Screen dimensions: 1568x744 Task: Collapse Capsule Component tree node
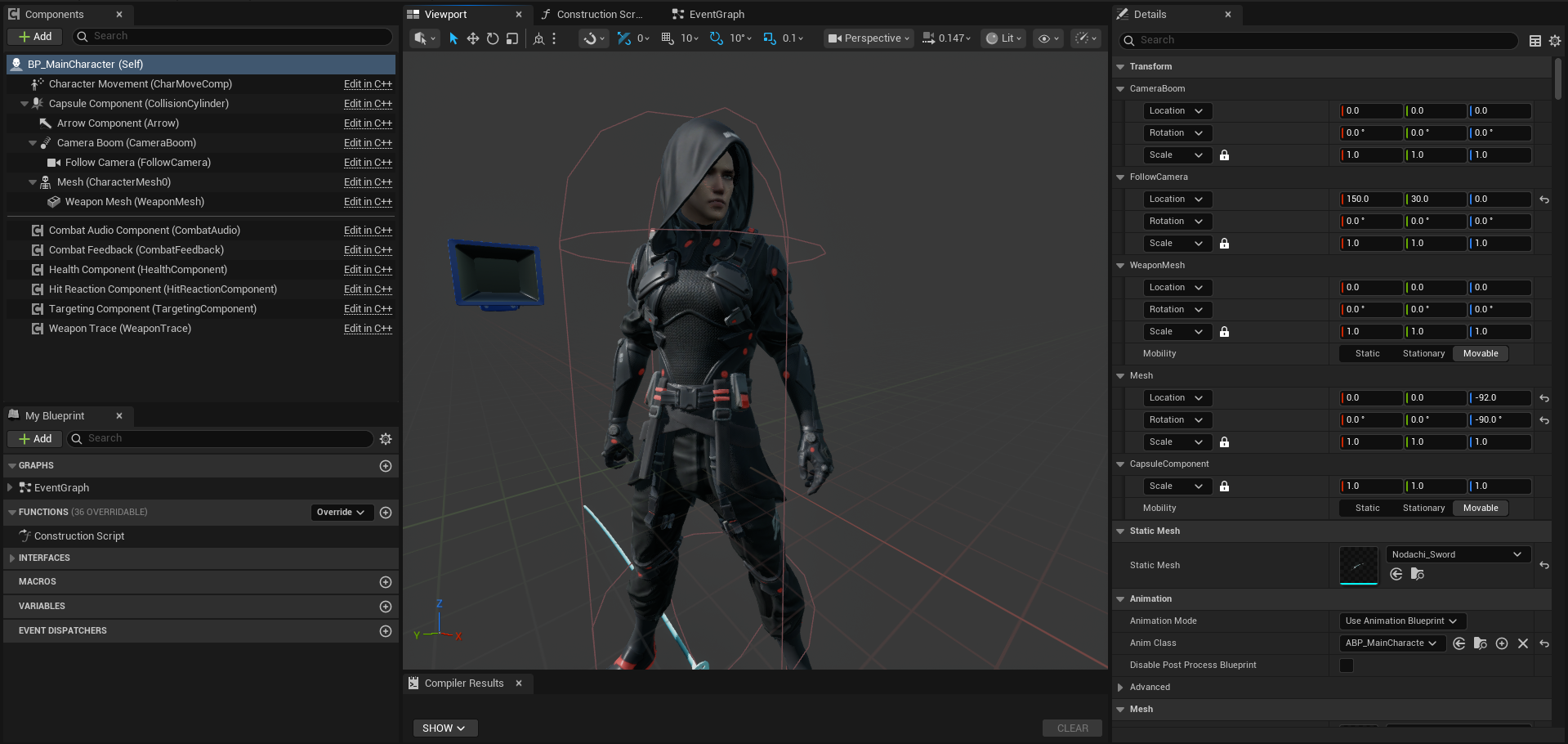point(25,104)
